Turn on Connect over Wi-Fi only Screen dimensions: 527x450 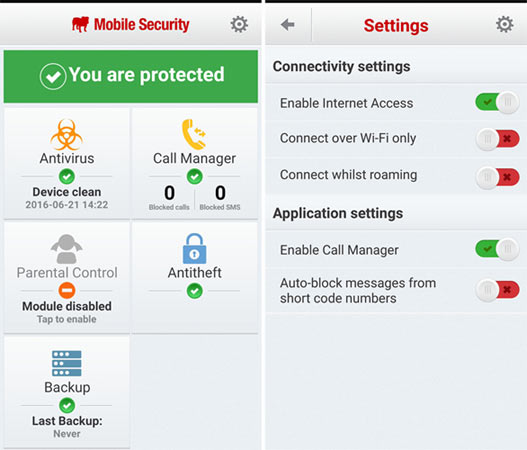(x=497, y=139)
